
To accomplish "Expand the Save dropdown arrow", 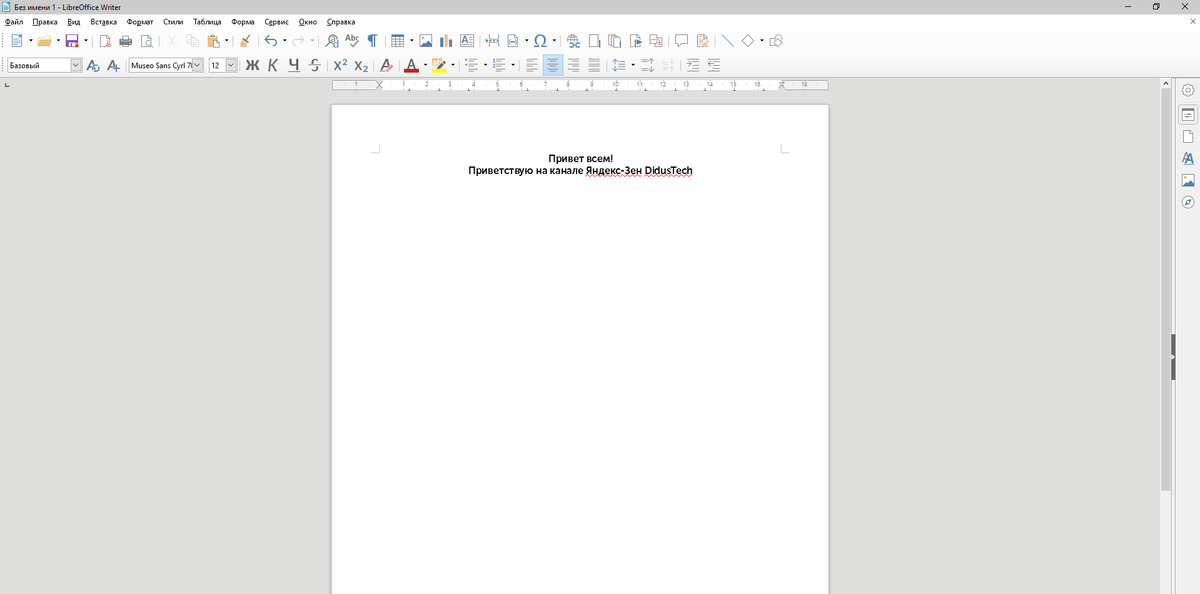I will coord(86,41).
